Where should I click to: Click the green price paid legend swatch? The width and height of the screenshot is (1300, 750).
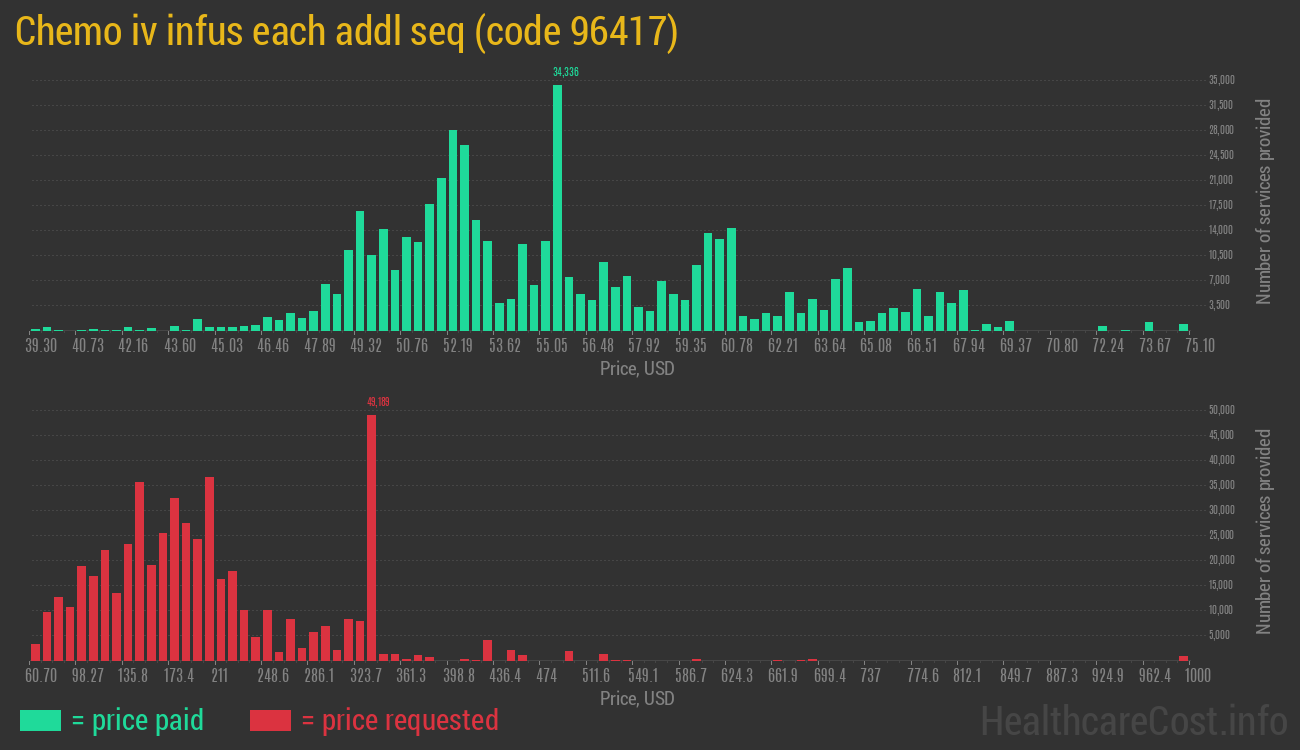point(40,720)
